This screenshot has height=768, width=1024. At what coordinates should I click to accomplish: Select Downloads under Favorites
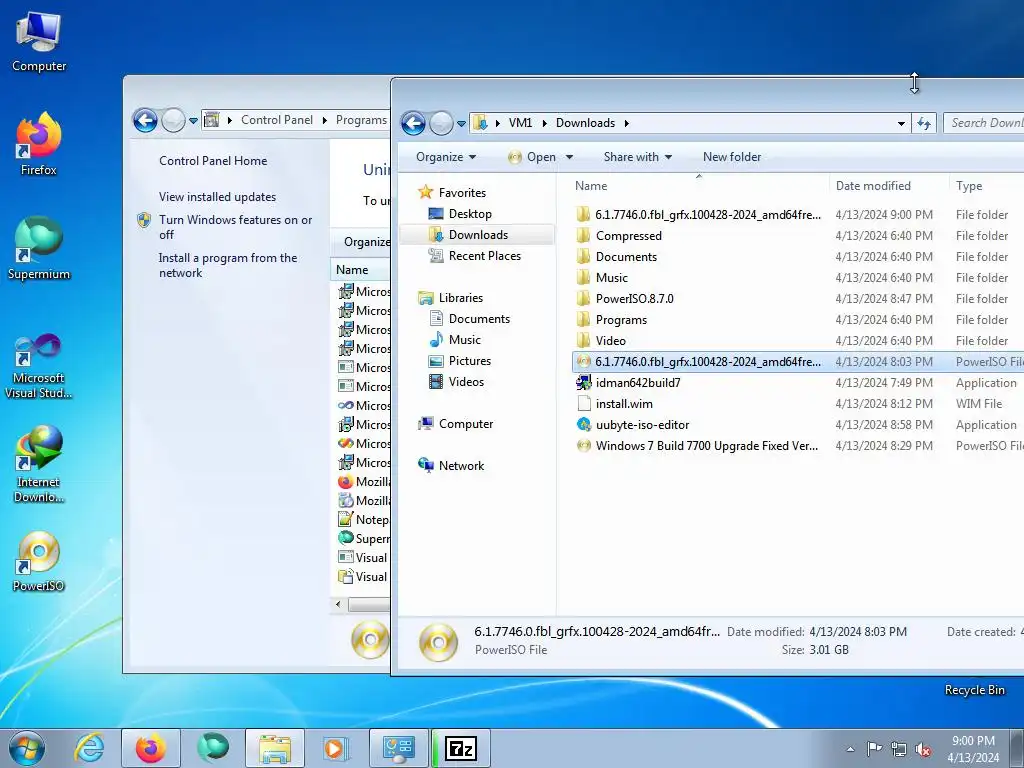477,234
